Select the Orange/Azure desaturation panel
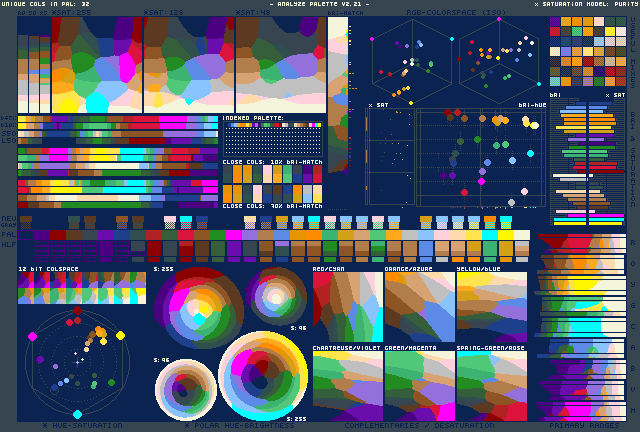The image size is (640, 432). [x=419, y=309]
